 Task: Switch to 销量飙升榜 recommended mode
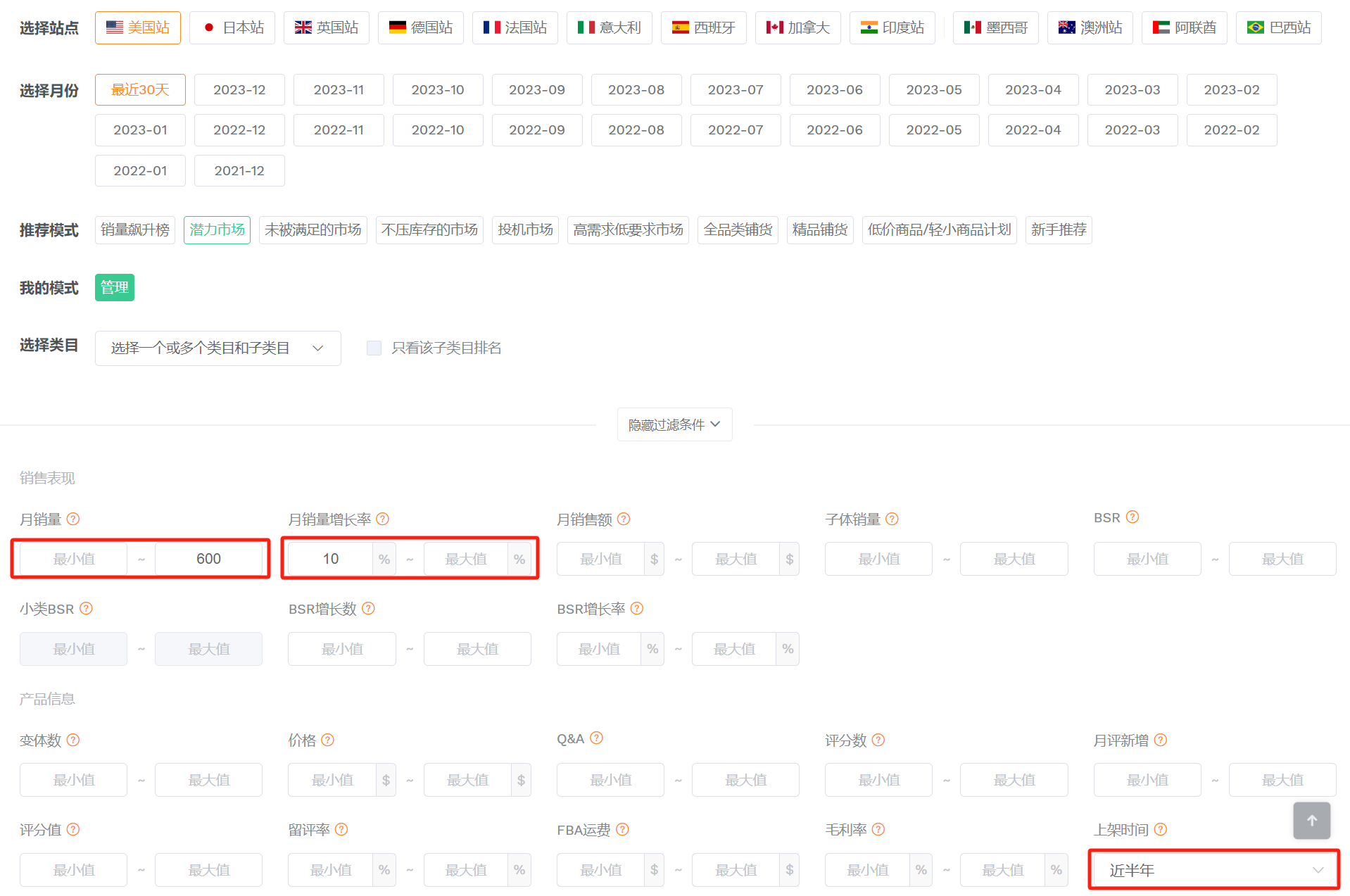coord(135,230)
